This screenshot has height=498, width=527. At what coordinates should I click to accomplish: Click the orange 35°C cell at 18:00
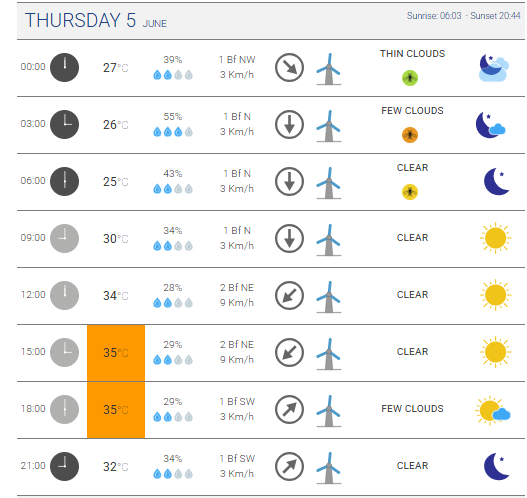click(x=116, y=410)
